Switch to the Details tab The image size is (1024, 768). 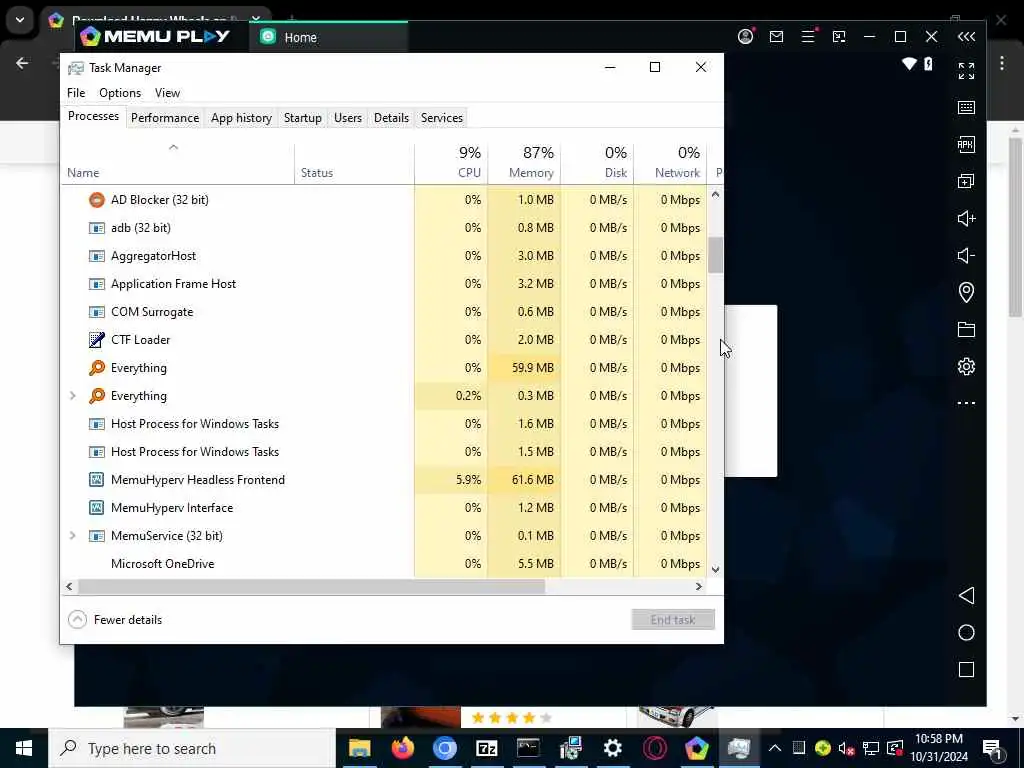coord(391,118)
